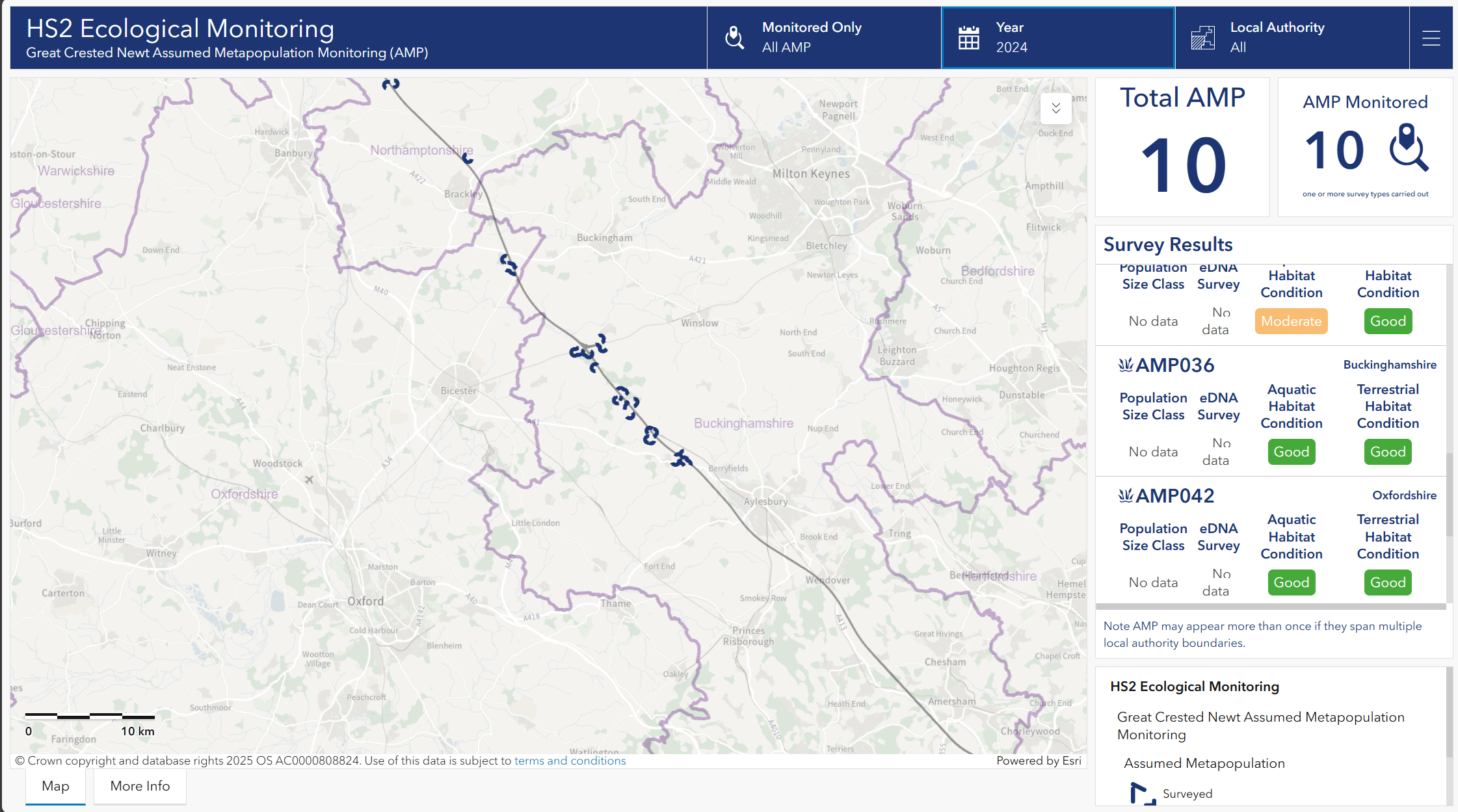Click the Buckinghamshire county label on map

point(743,423)
